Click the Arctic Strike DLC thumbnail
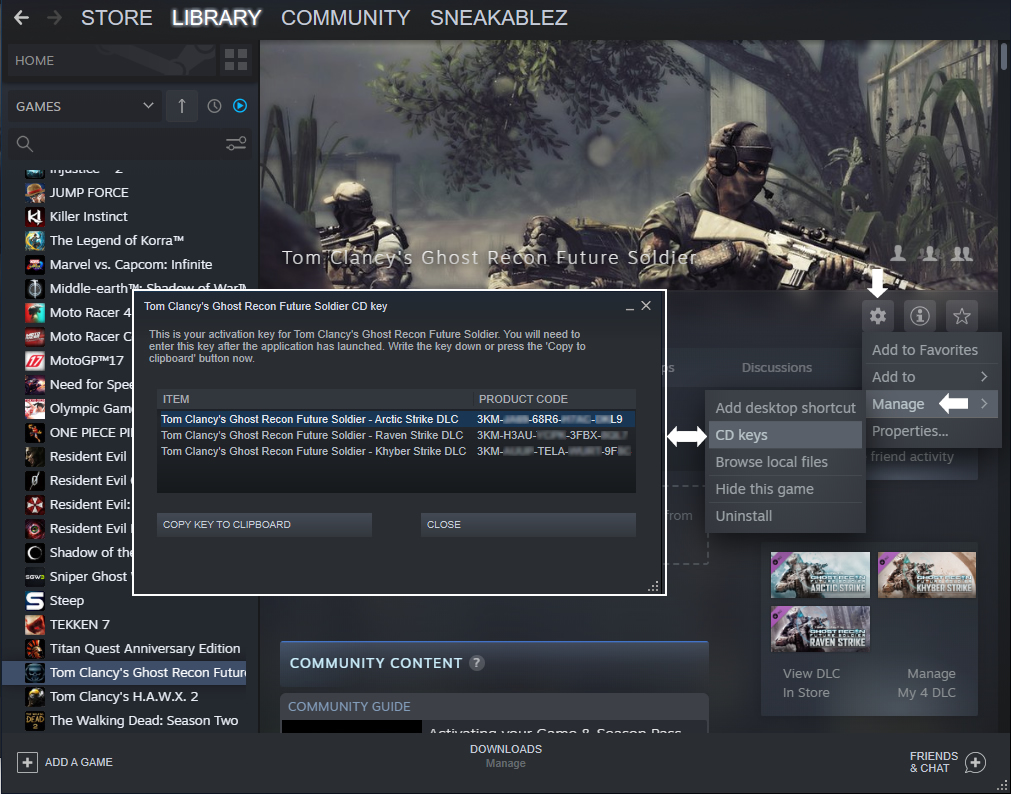Screen dimensions: 1011x794 [820, 575]
